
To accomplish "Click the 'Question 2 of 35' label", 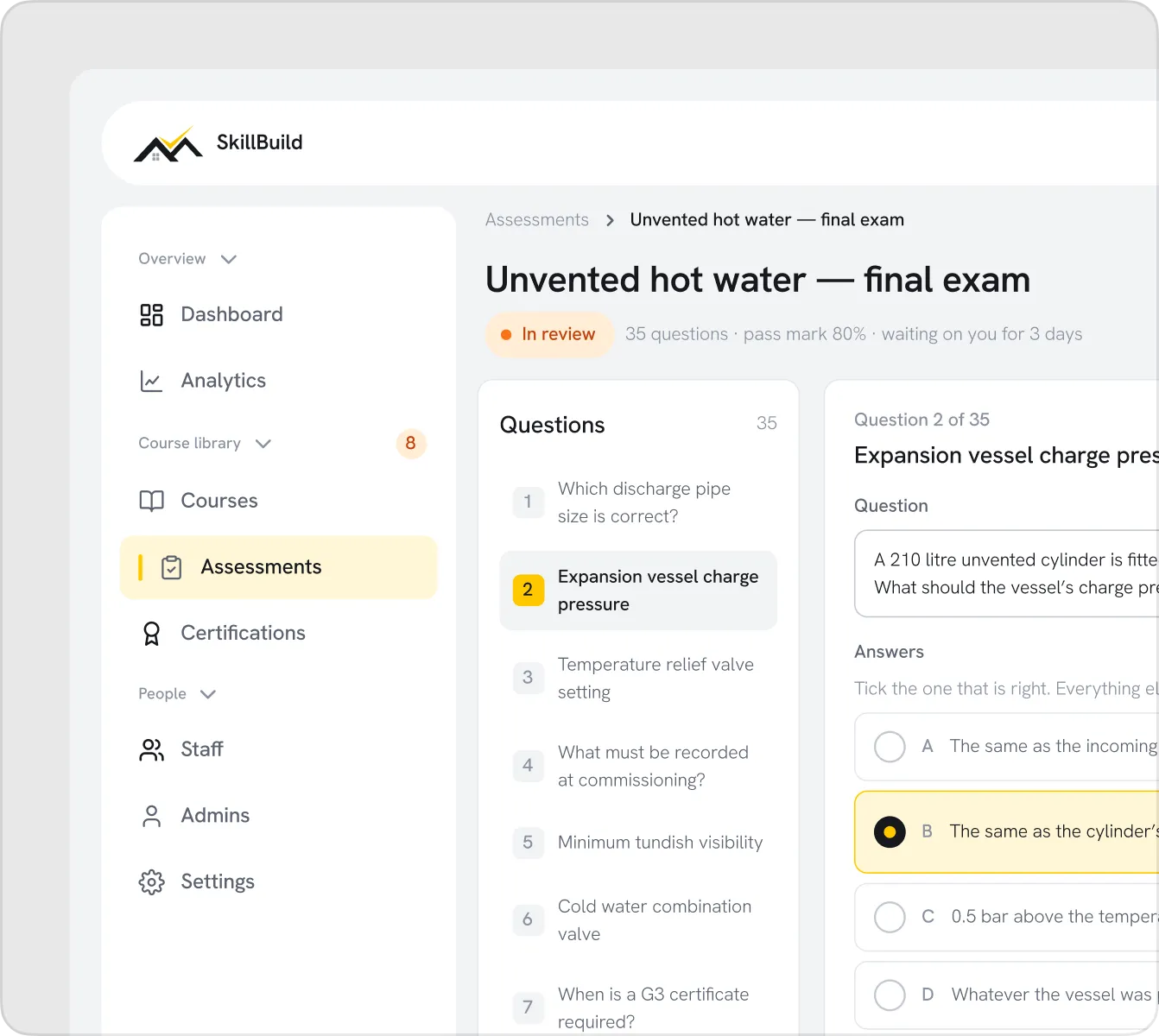I will [921, 420].
